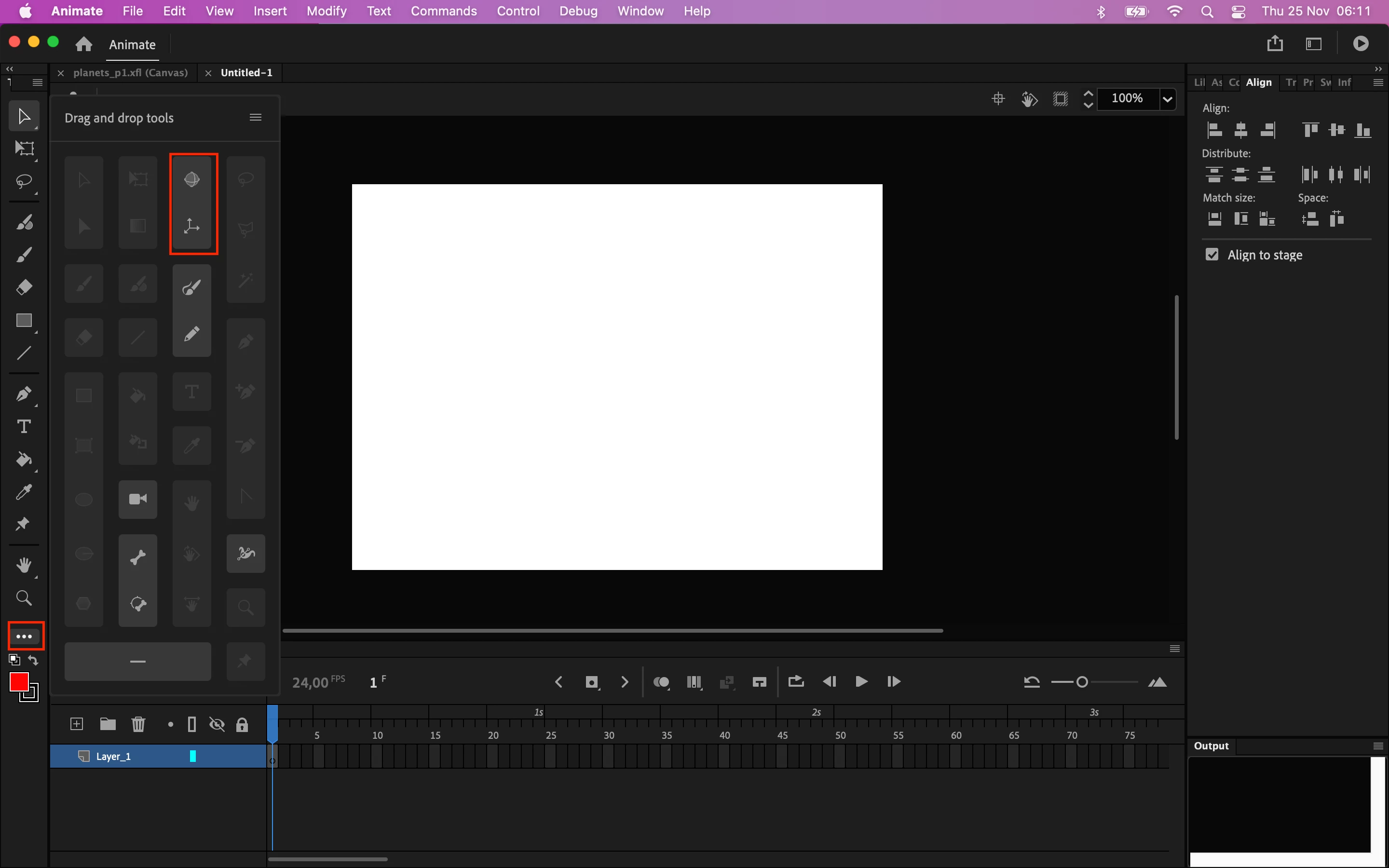Image resolution: width=1389 pixels, height=868 pixels.
Task: Select the Free Transform tool
Action: click(x=24, y=149)
